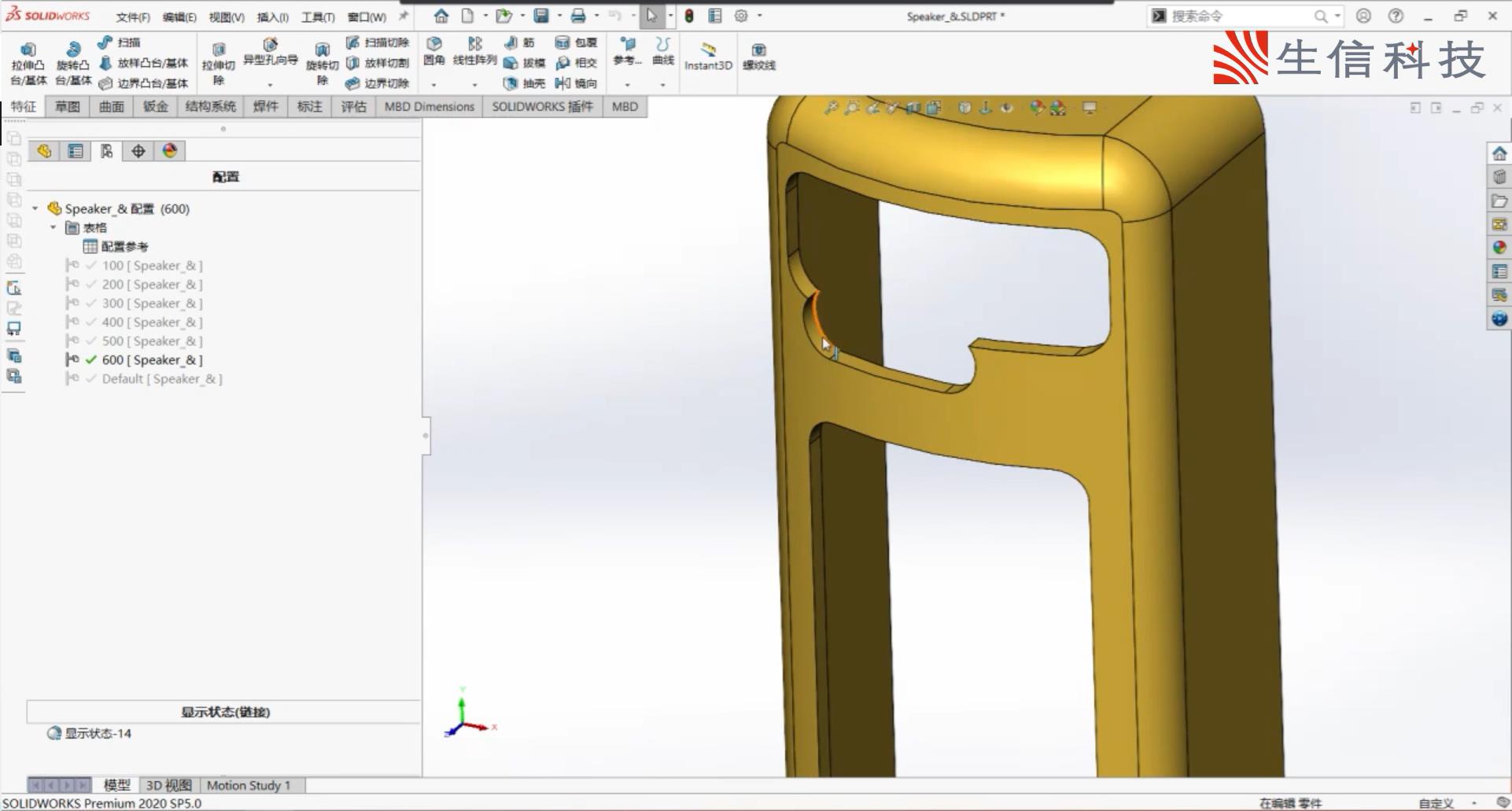Open the Appearances color ball task pane
The width and height of the screenshot is (1512, 811).
point(1499,248)
